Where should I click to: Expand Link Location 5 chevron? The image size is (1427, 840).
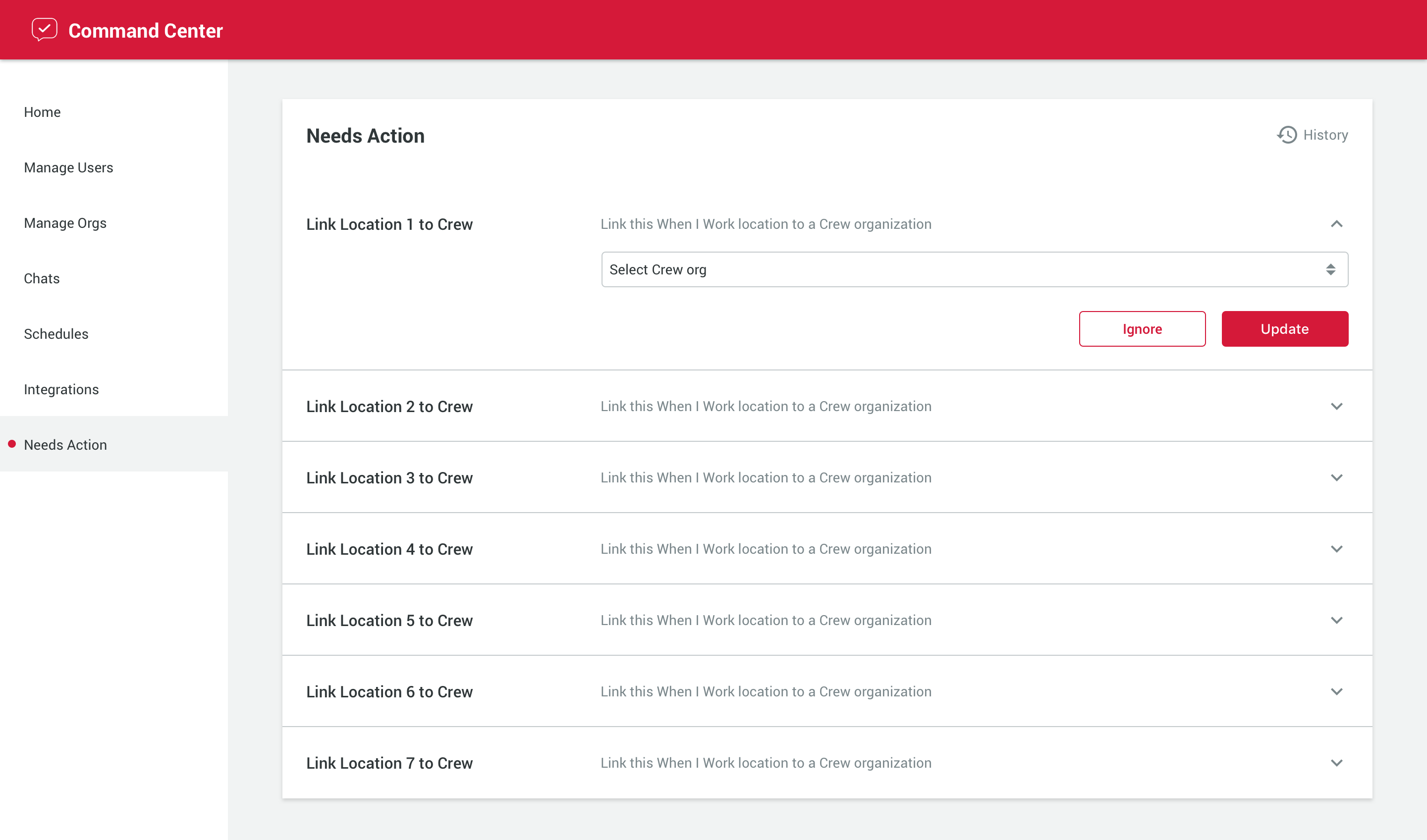(1336, 621)
